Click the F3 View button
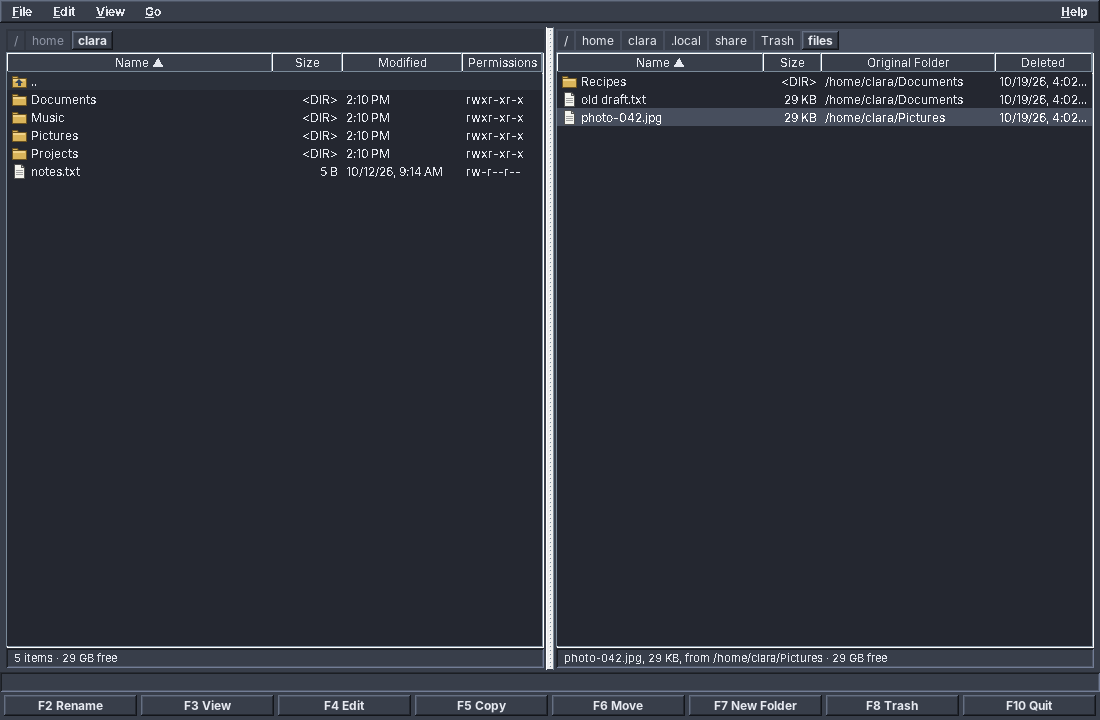The height and width of the screenshot is (720, 1100). [x=207, y=705]
